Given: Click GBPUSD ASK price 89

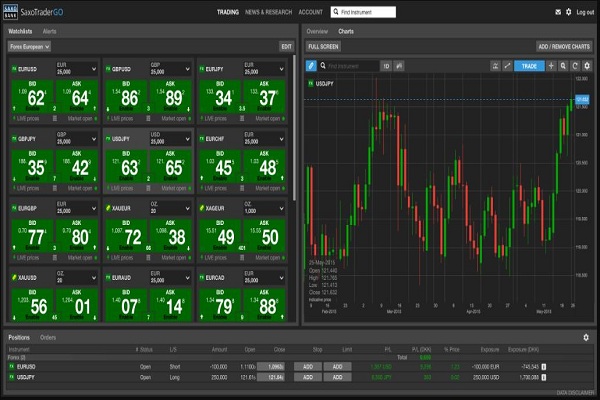Looking at the screenshot, I should (171, 96).
